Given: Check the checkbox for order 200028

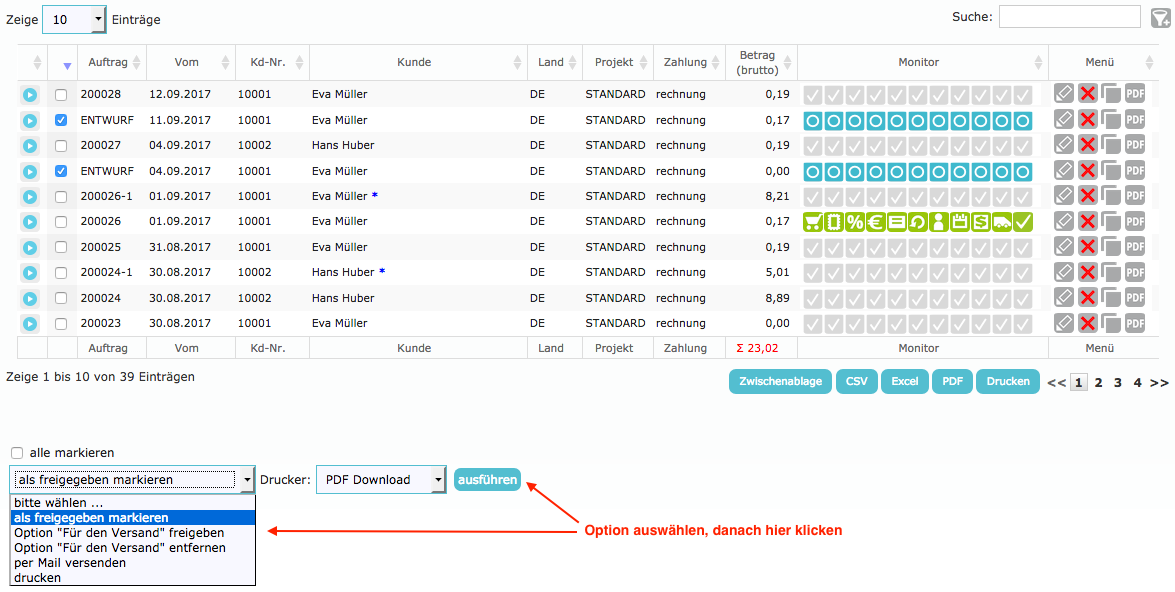Looking at the screenshot, I should (x=61, y=95).
